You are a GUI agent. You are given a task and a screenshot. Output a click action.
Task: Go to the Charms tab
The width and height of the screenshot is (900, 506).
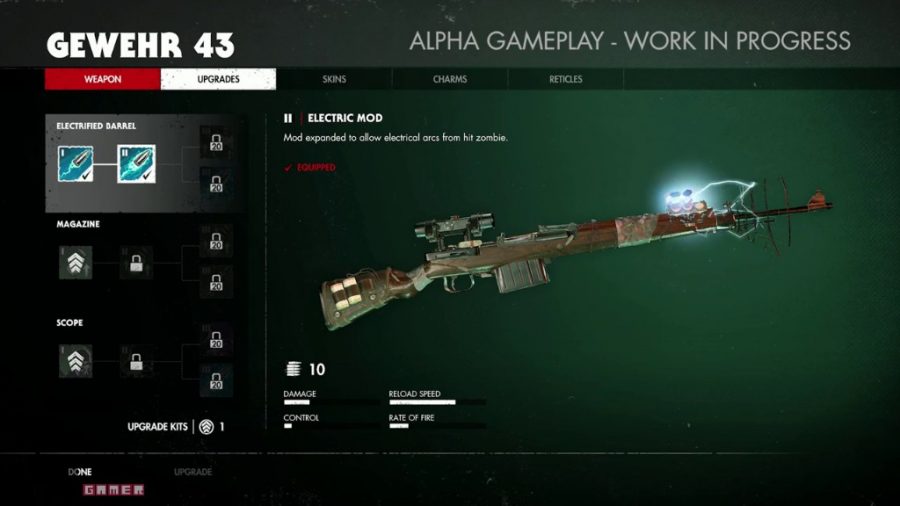pyautogui.click(x=449, y=79)
